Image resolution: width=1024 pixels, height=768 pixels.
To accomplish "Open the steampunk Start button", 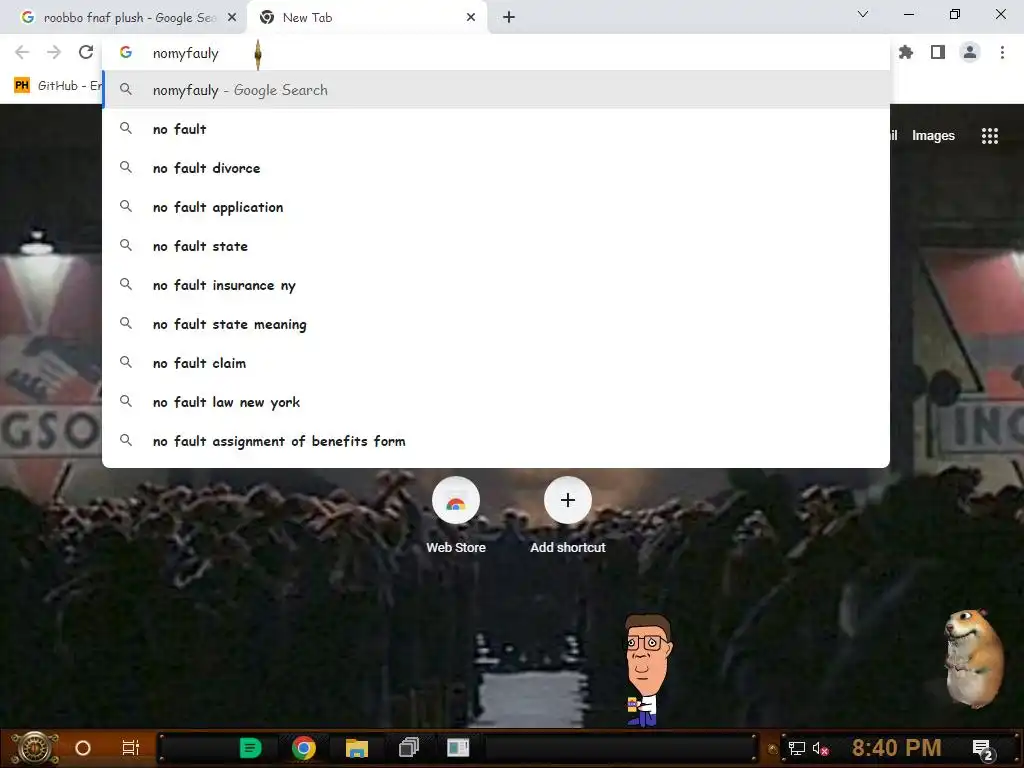I will (35, 748).
